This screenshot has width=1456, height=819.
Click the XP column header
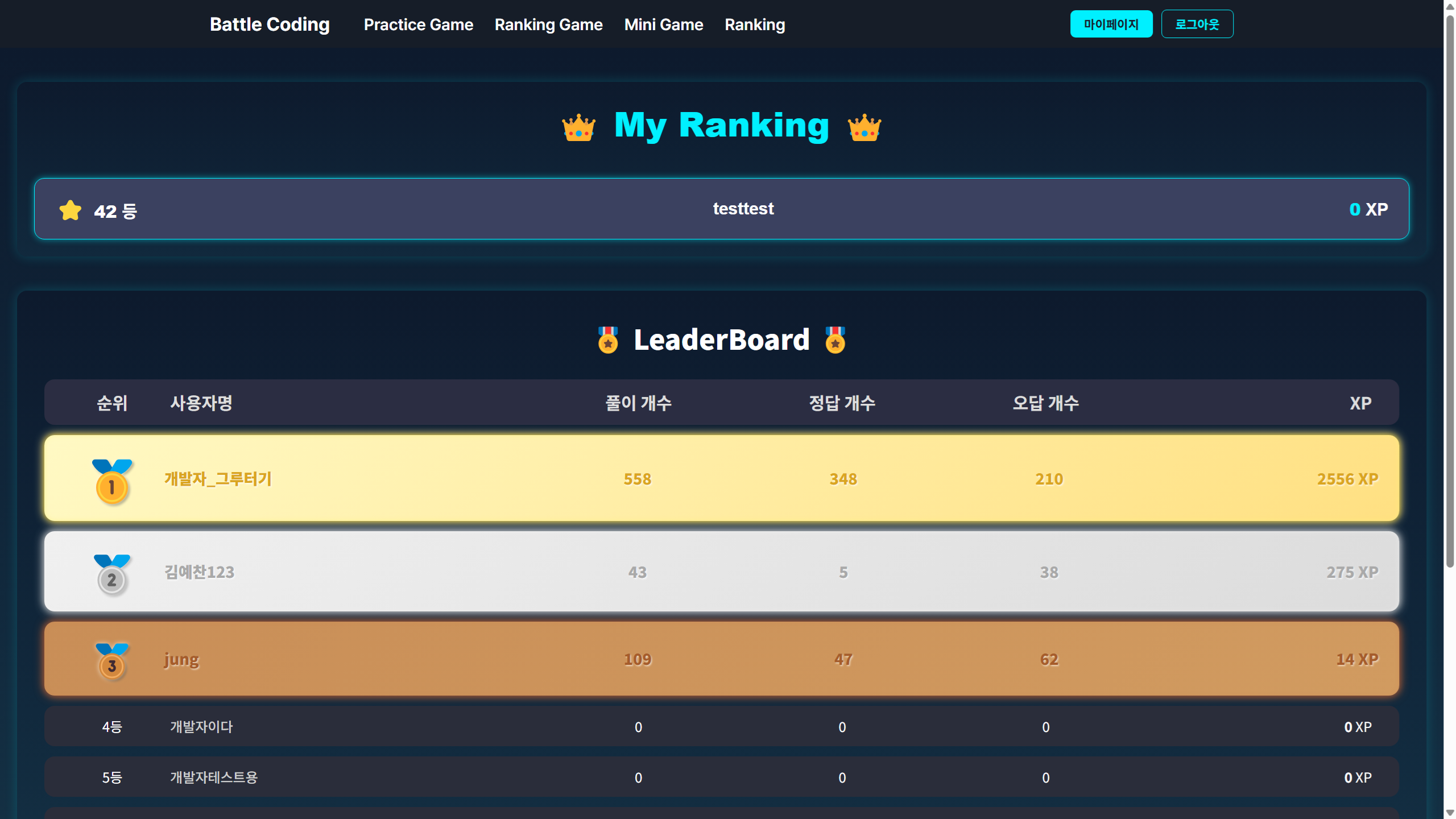[x=1360, y=403]
